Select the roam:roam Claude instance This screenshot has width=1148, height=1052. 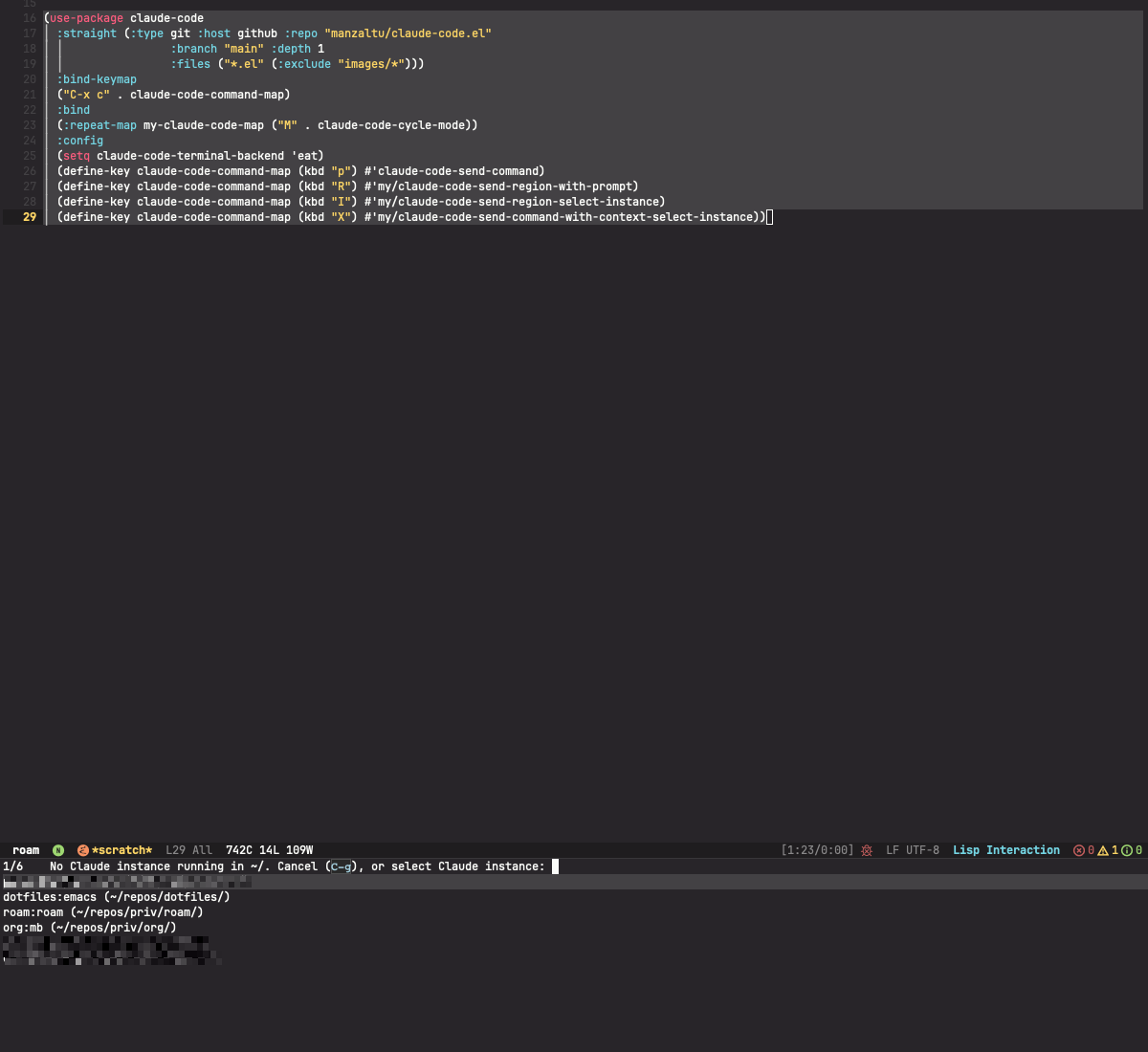[x=102, y=912]
